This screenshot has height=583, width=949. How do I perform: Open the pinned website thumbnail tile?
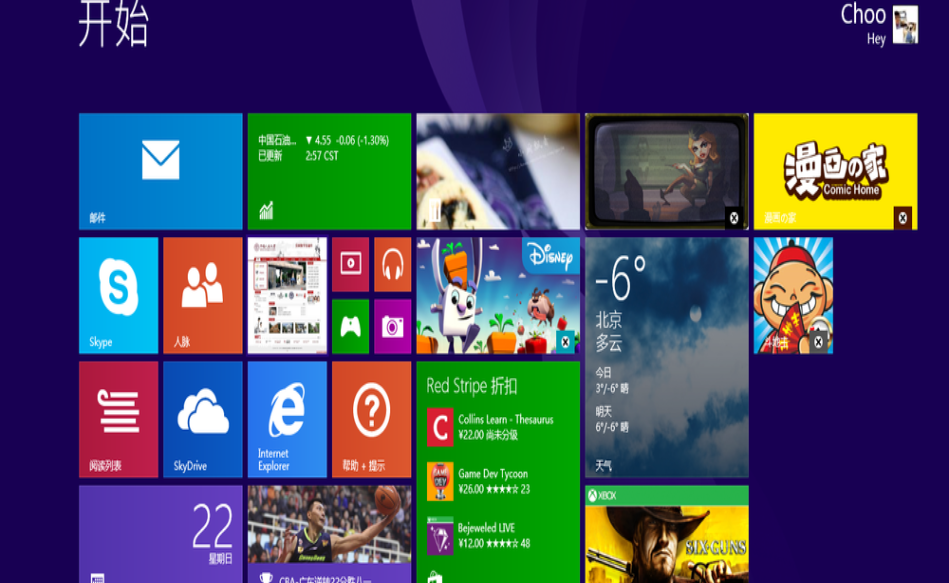pyautogui.click(x=287, y=295)
